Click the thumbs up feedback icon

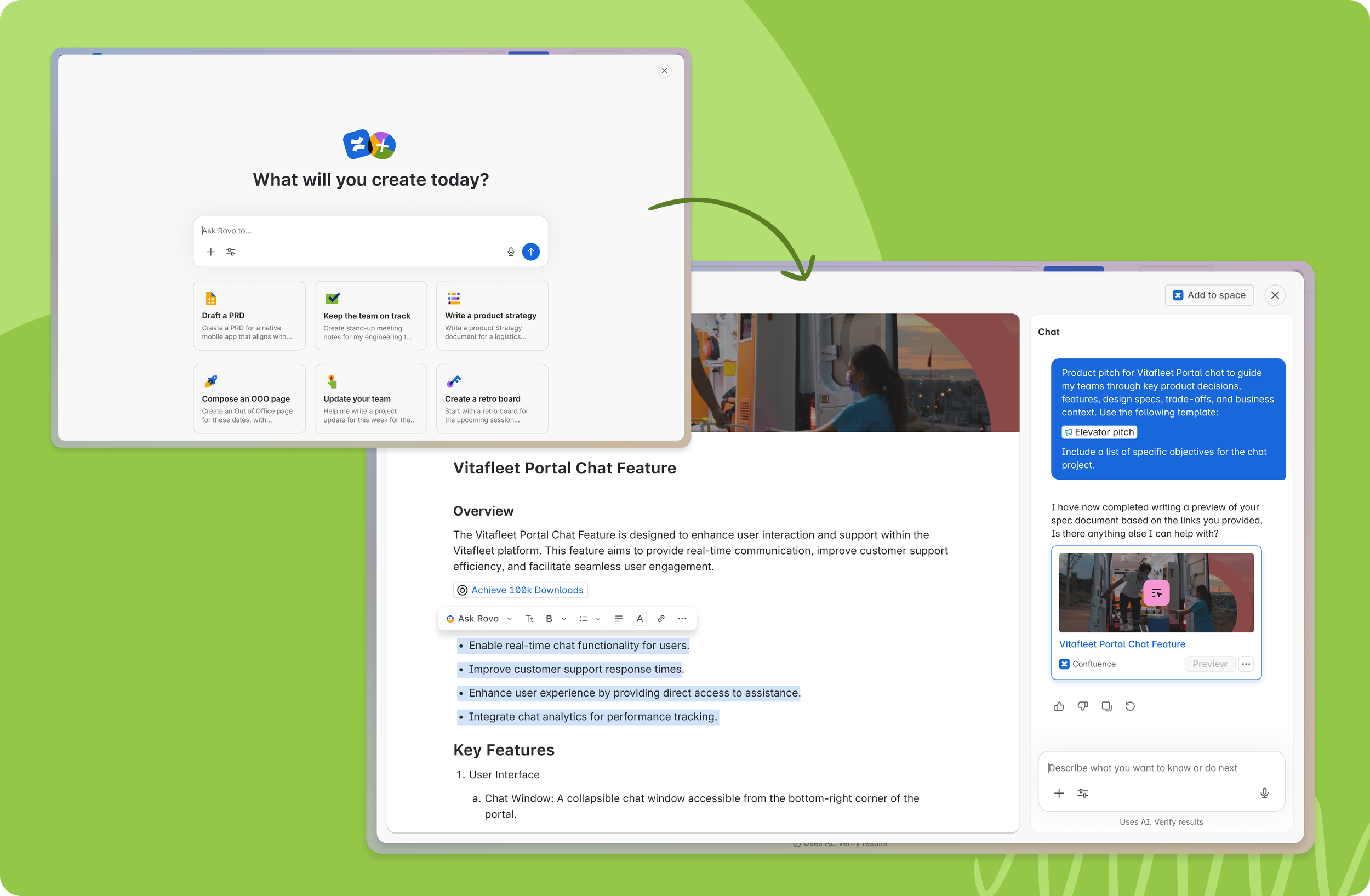[1059, 706]
